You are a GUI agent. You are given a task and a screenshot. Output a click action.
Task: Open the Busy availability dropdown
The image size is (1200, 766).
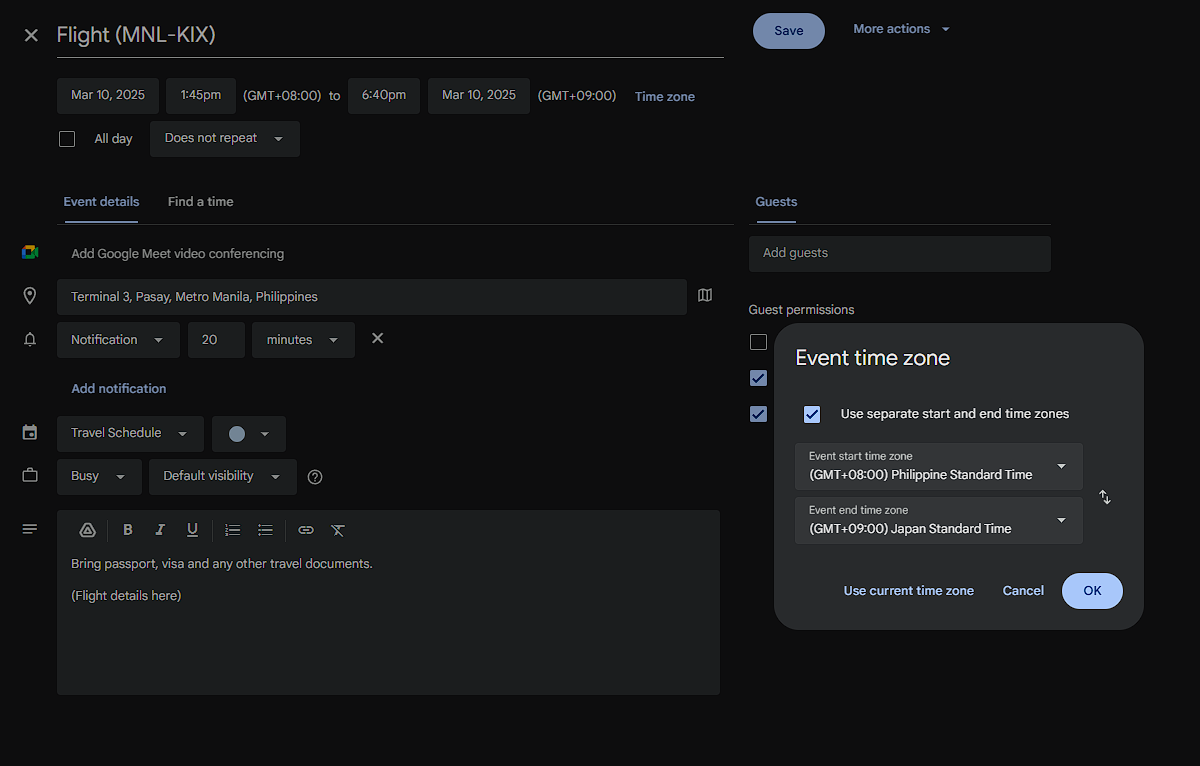tap(99, 477)
